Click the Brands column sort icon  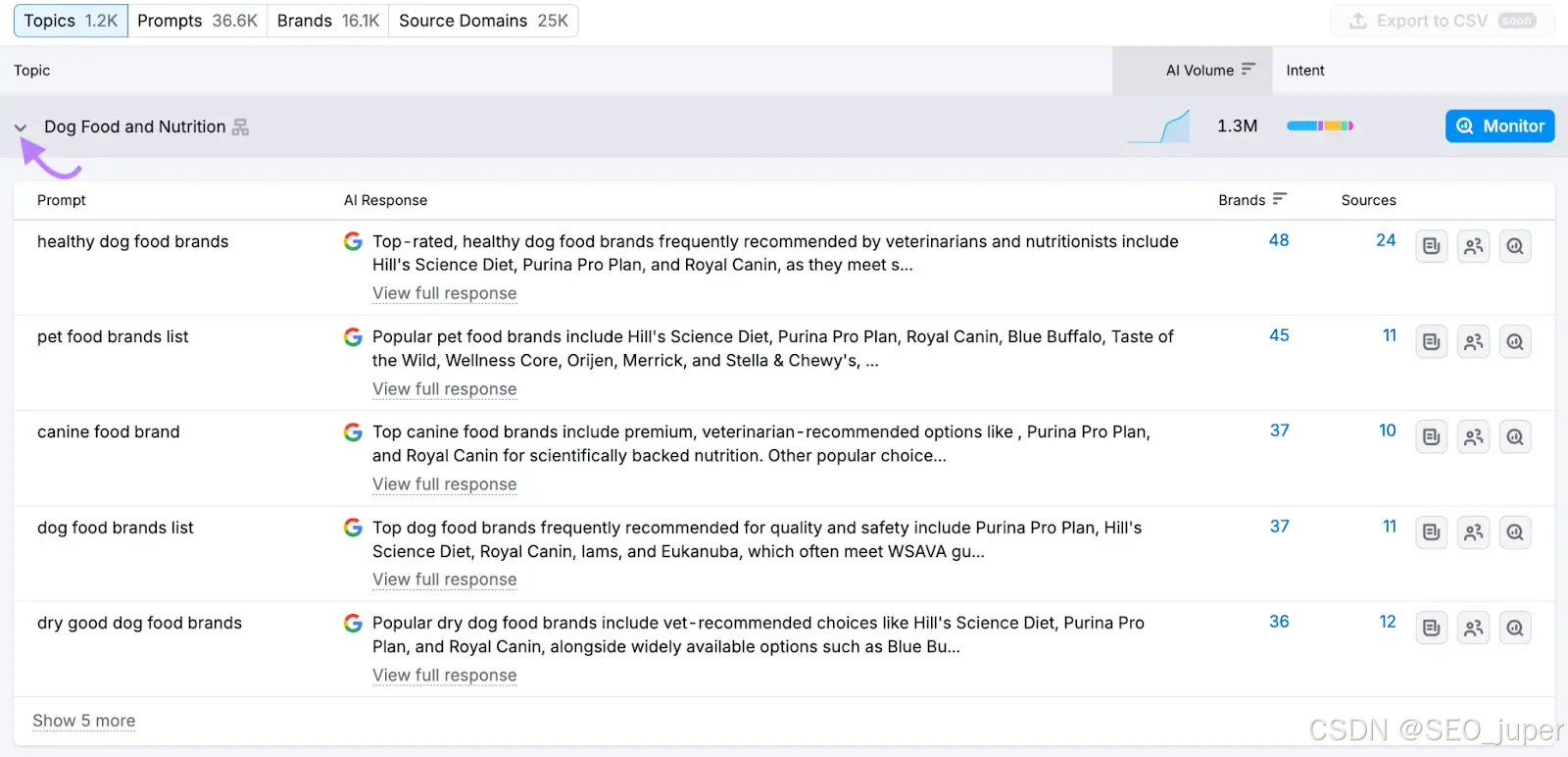pos(1279,198)
